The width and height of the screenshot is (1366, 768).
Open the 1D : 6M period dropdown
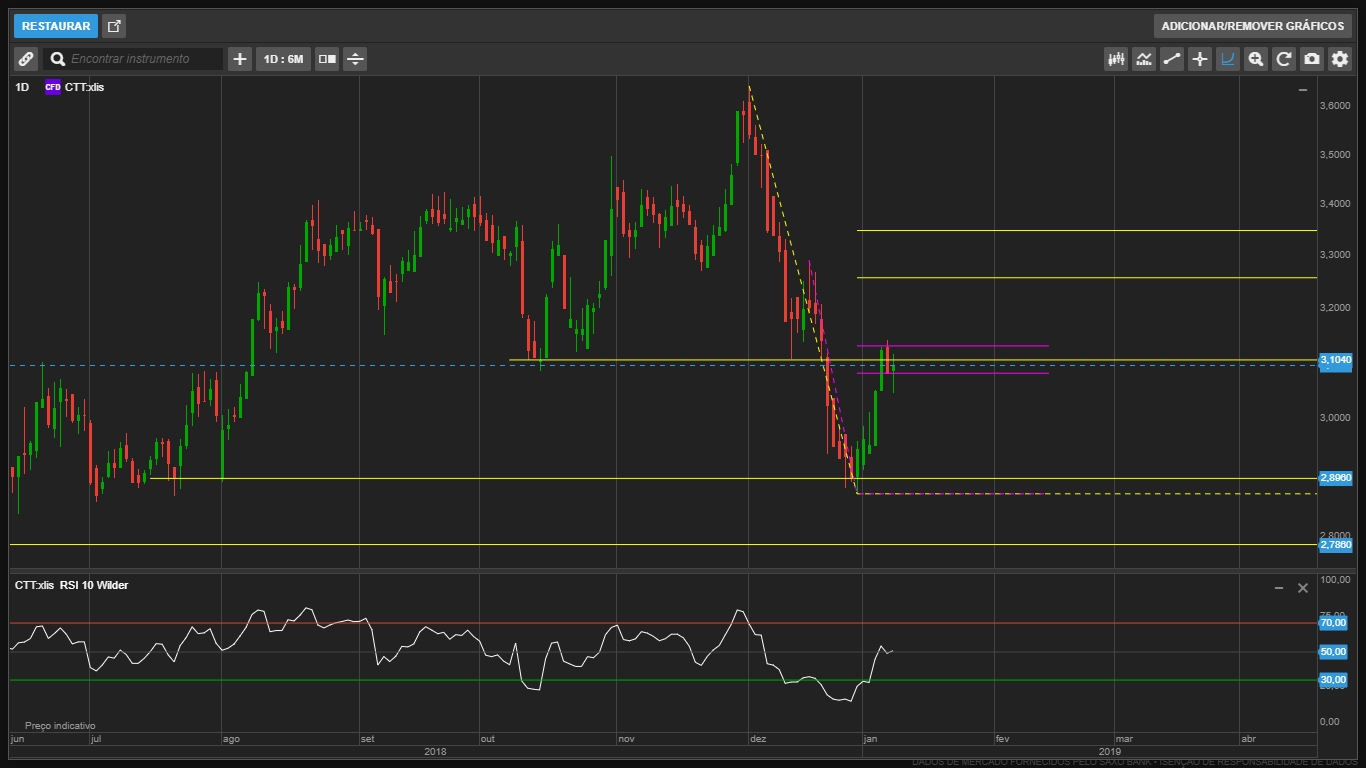click(283, 59)
